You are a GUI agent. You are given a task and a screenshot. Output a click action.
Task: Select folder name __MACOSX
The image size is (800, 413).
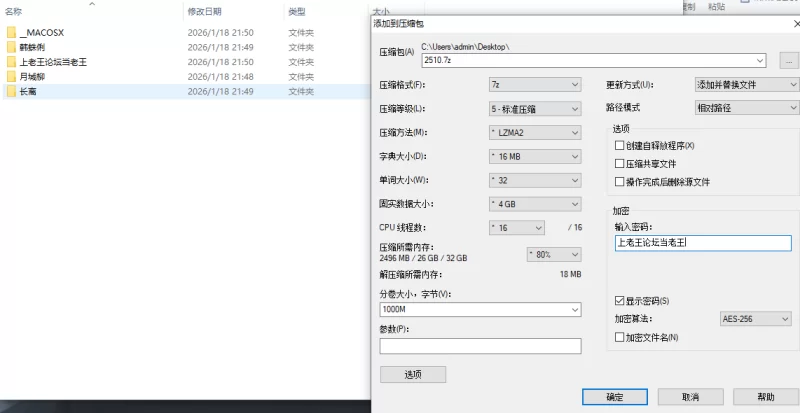tap(42, 33)
